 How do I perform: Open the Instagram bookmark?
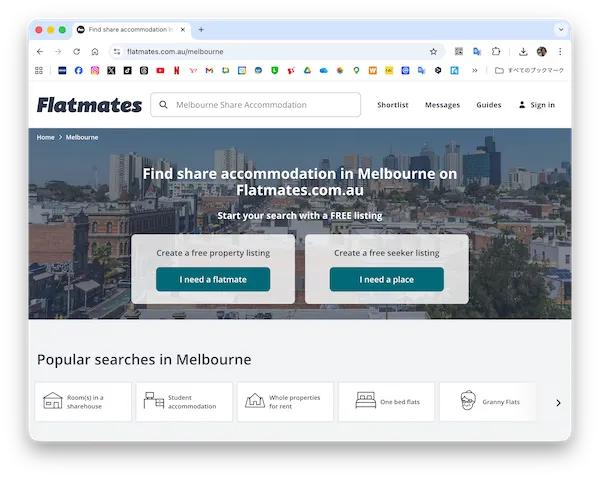pyautogui.click(x=95, y=70)
